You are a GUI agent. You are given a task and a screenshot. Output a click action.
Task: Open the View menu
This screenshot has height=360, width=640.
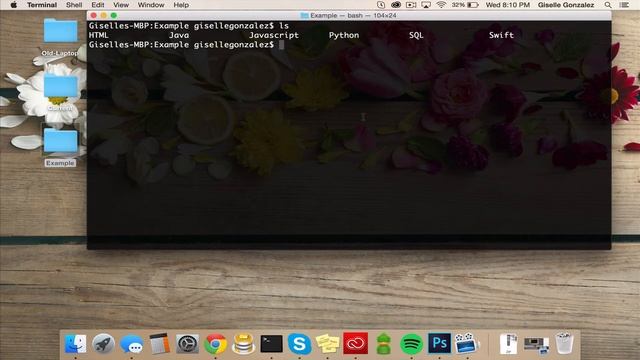point(121,5)
